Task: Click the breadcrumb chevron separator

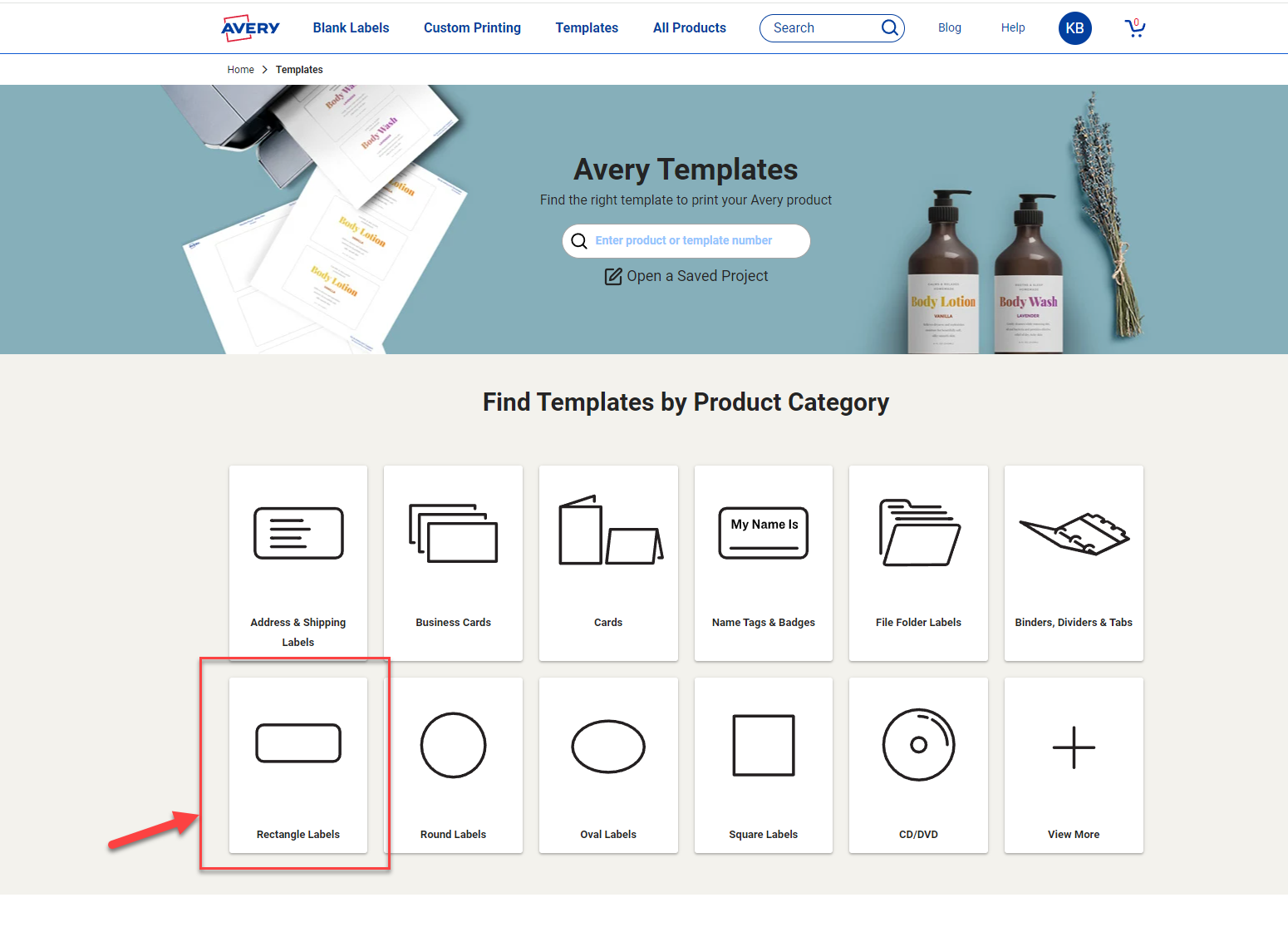Action: point(265,70)
